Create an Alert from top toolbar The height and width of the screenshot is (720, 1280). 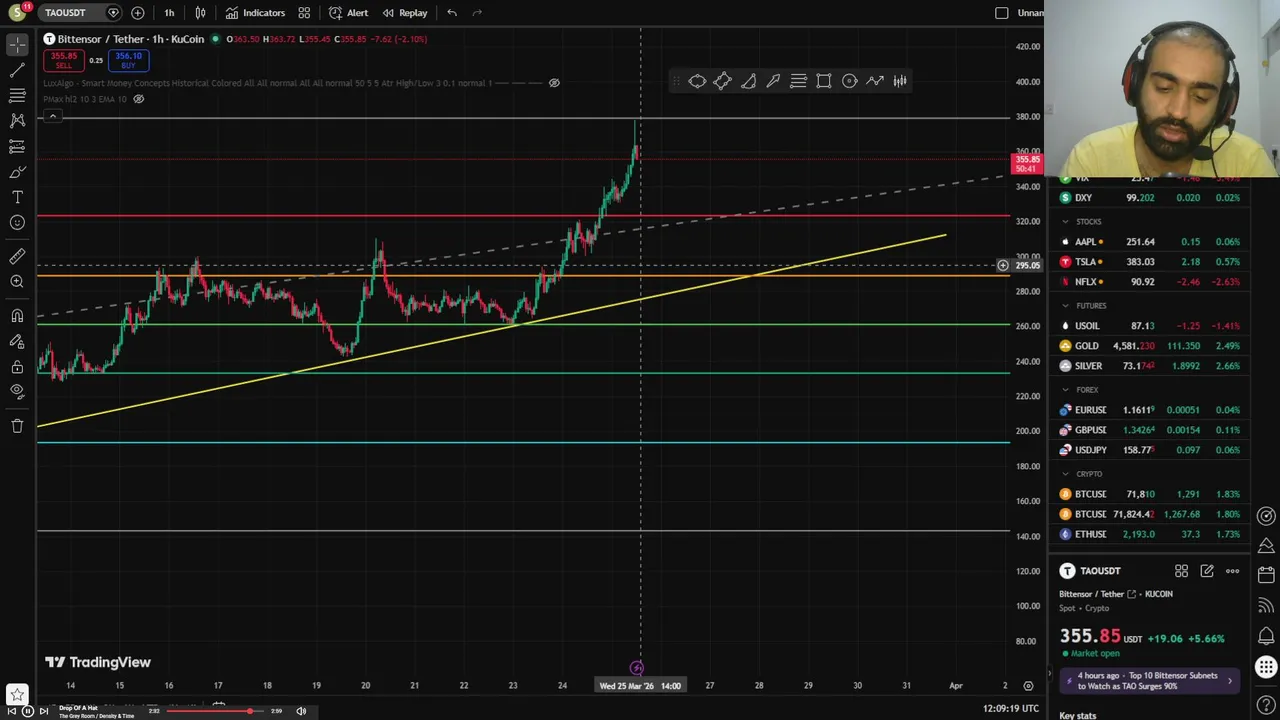click(x=349, y=13)
